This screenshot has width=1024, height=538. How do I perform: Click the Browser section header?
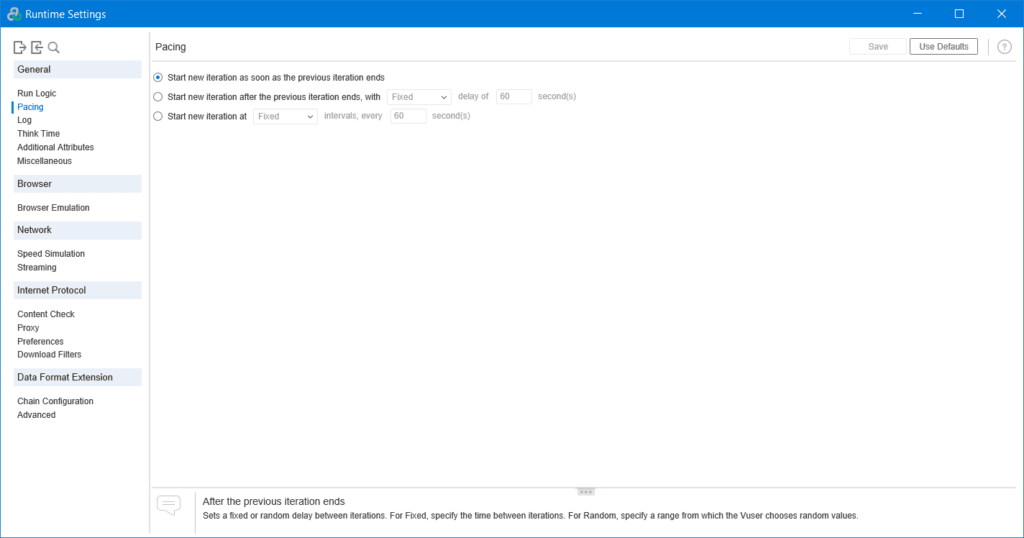click(77, 183)
